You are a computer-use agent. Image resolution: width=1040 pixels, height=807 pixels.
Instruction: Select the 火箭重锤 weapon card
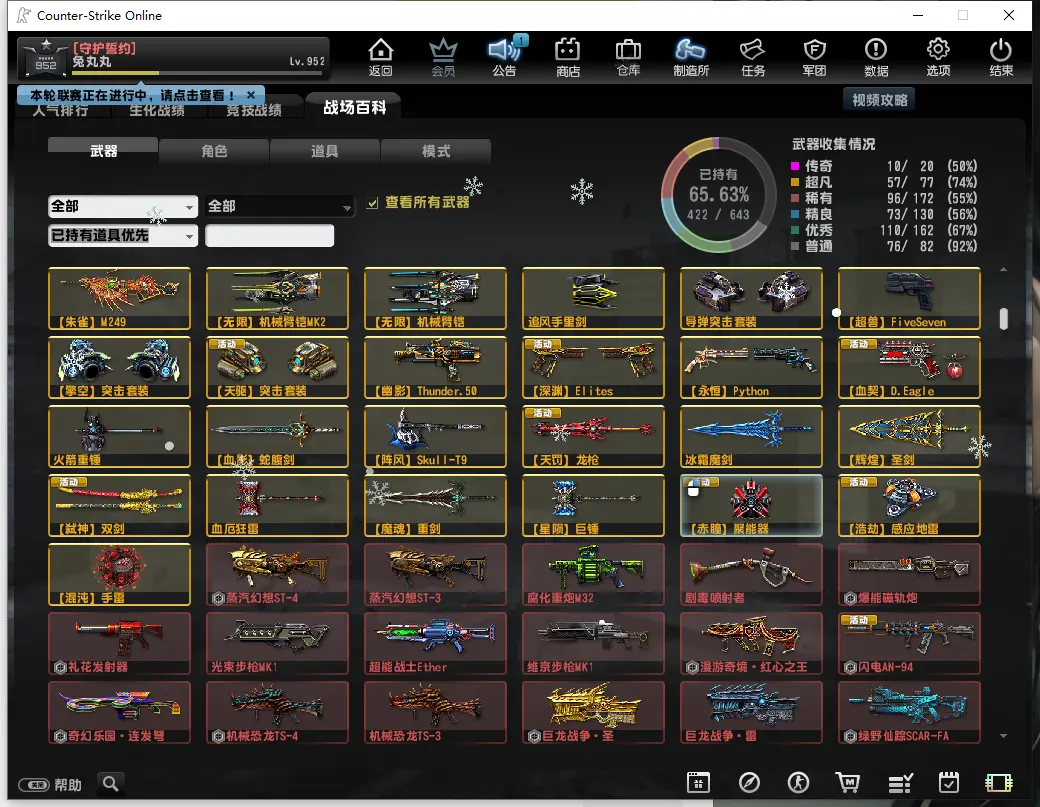(119, 436)
